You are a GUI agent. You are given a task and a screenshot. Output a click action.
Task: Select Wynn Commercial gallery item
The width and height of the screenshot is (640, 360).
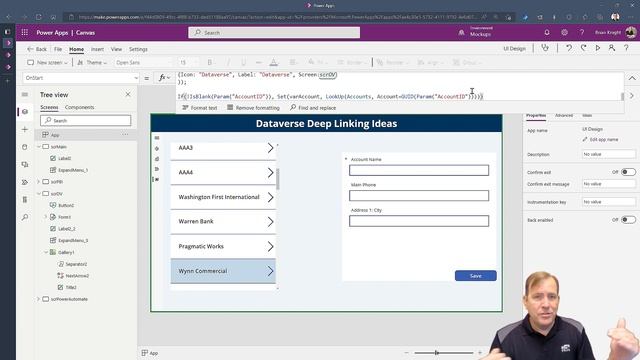223,271
